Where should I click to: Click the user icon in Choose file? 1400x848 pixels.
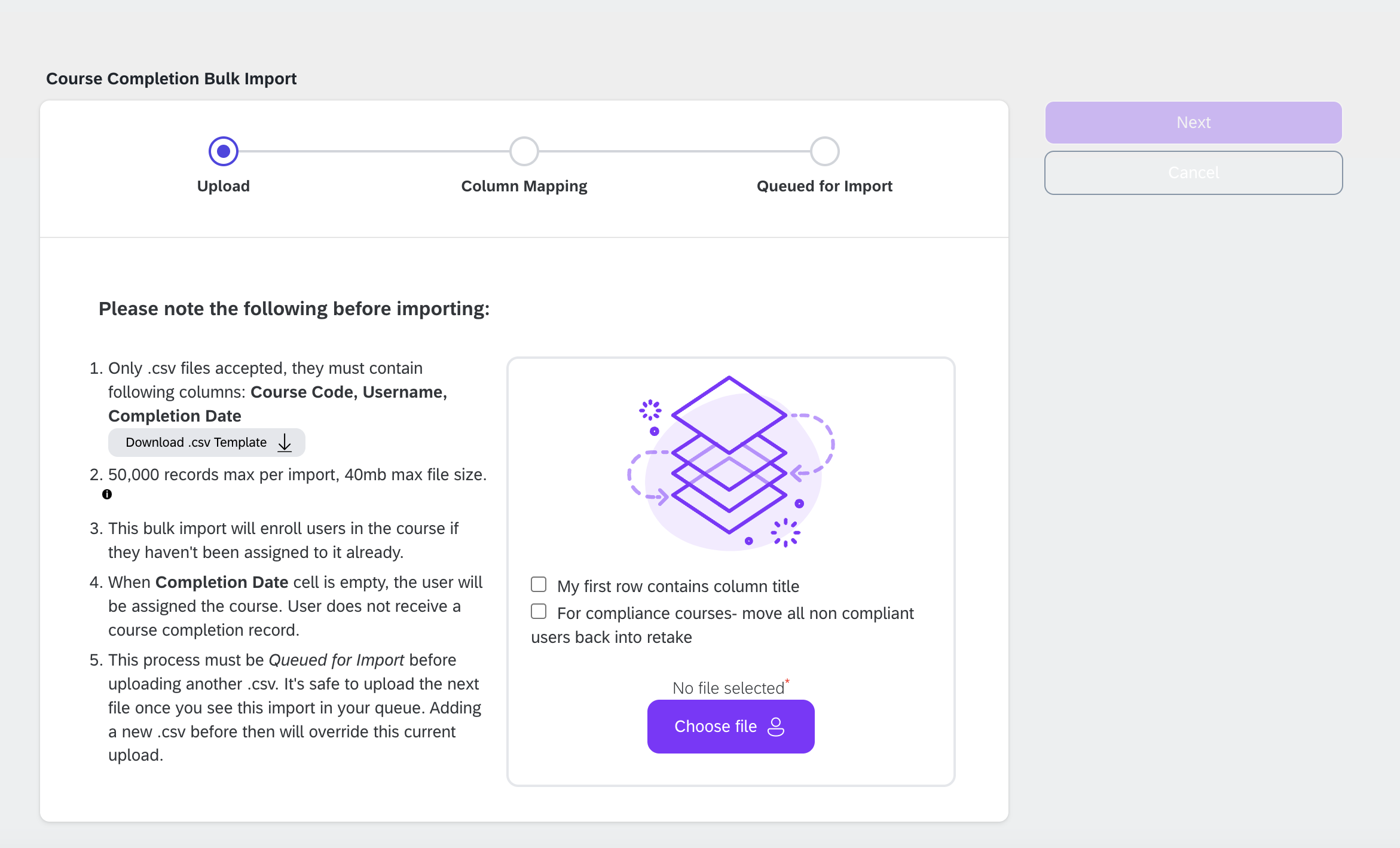tap(775, 727)
